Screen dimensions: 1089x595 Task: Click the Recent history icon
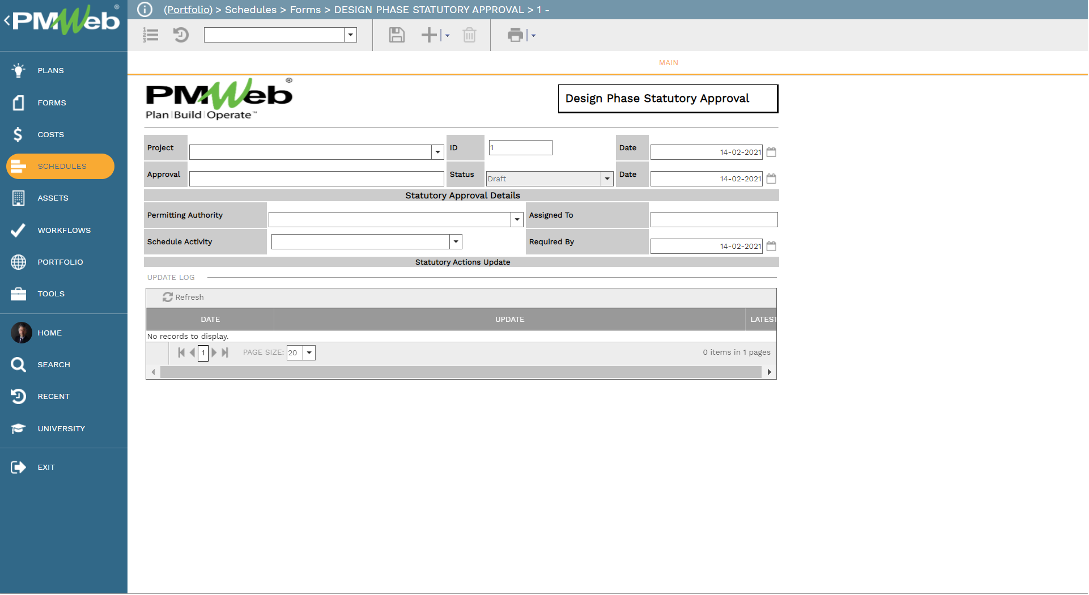[19, 396]
